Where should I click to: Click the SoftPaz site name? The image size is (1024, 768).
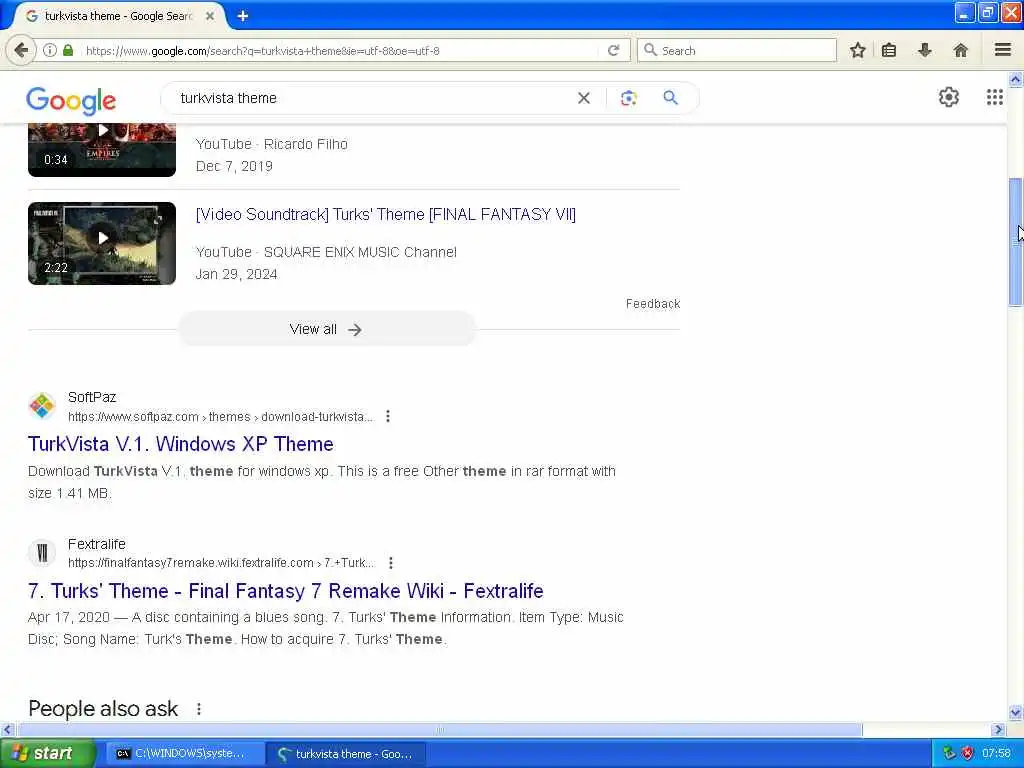click(92, 397)
